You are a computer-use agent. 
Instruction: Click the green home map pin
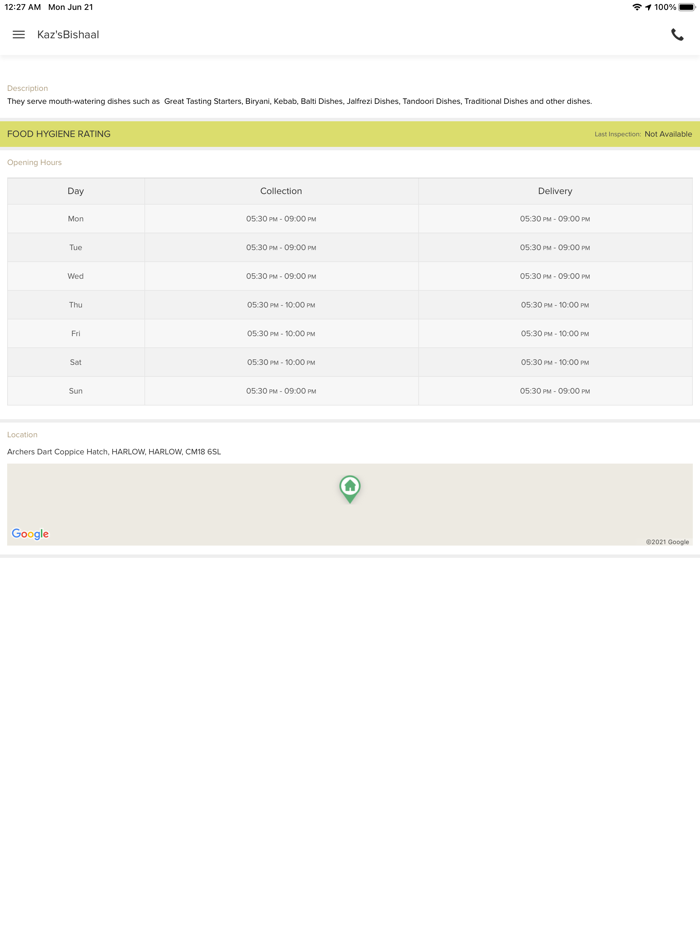(350, 489)
